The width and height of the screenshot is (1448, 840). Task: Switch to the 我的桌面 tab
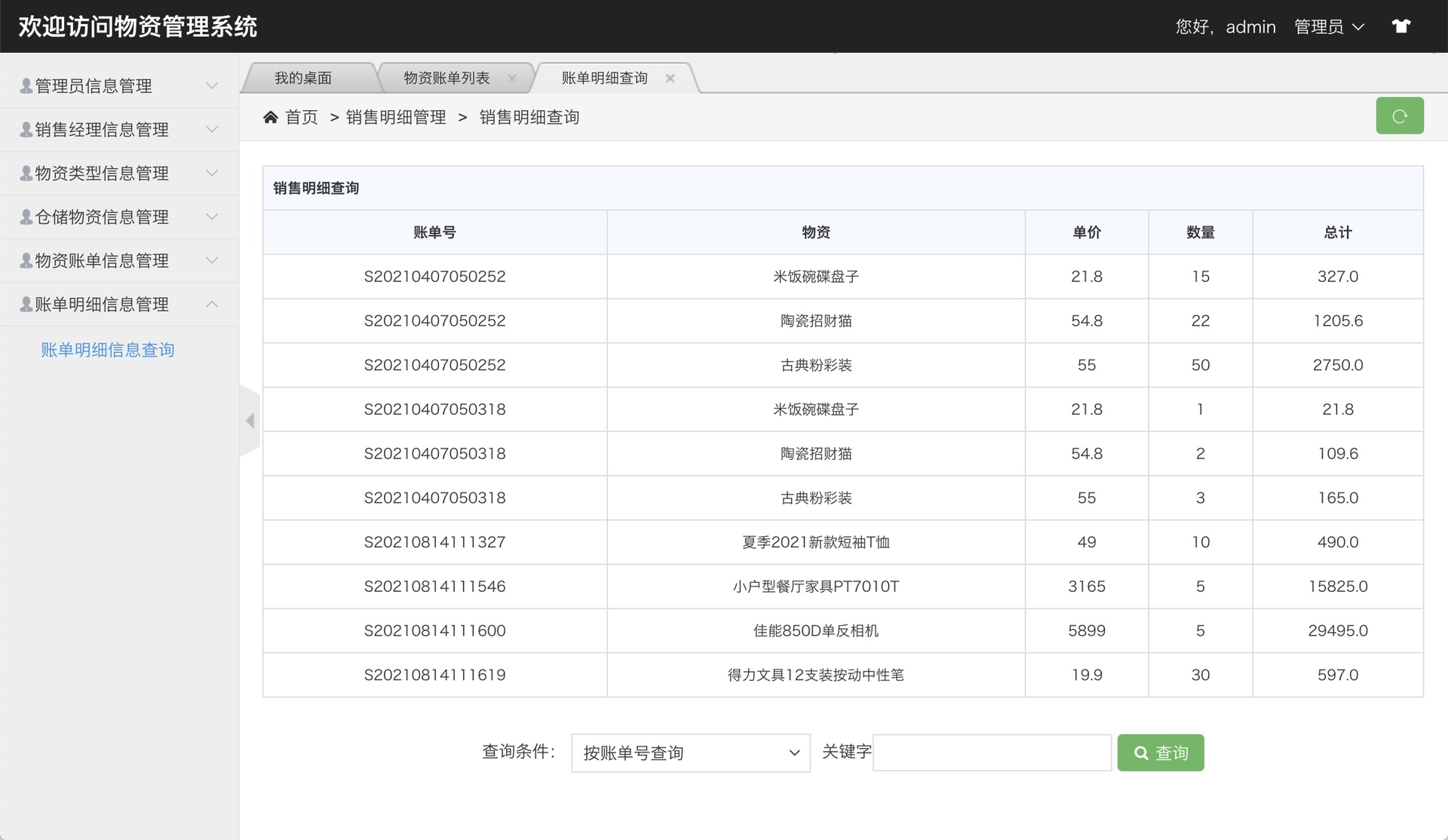coord(305,77)
